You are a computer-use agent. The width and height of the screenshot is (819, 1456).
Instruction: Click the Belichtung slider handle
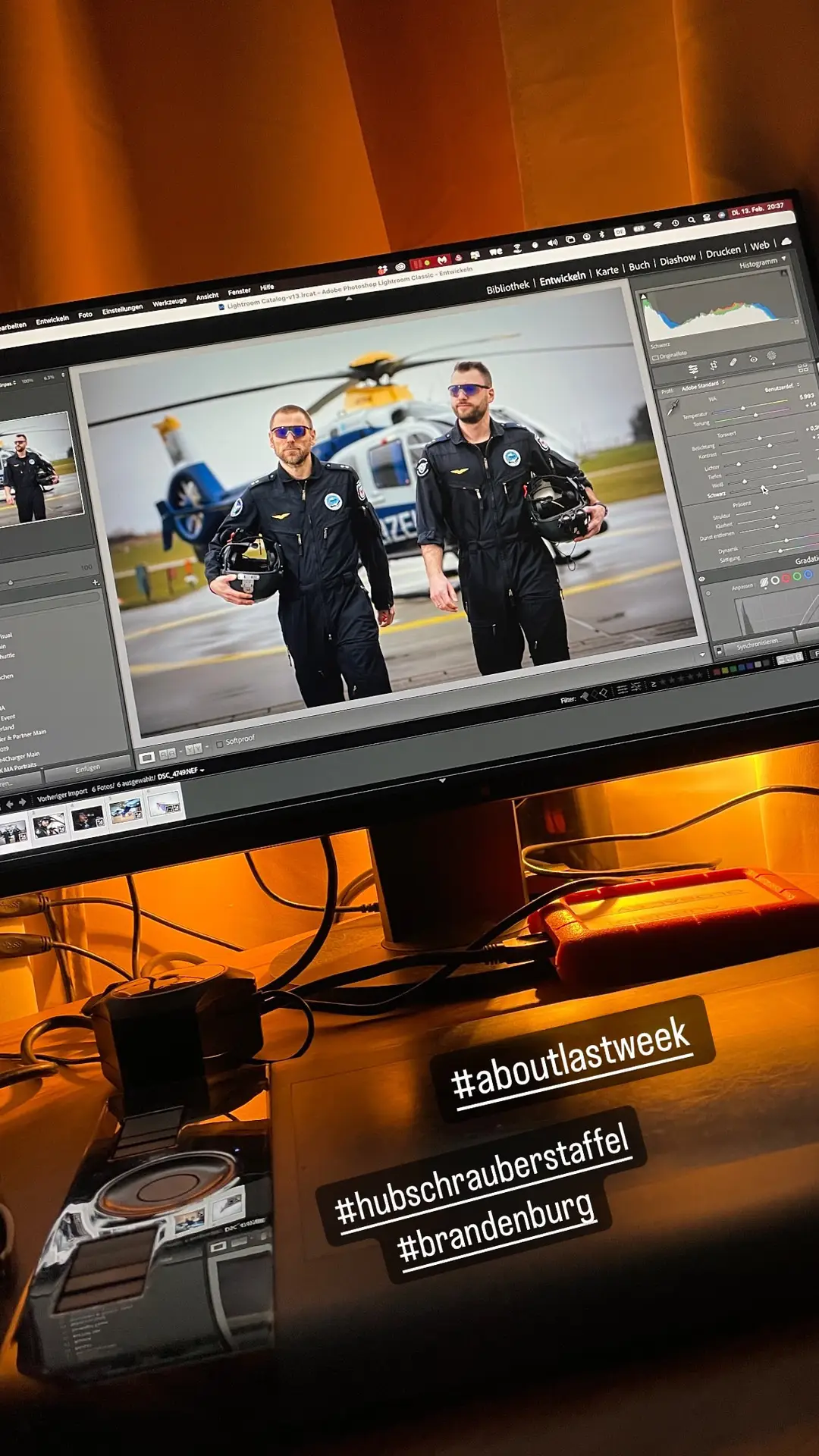760,438
